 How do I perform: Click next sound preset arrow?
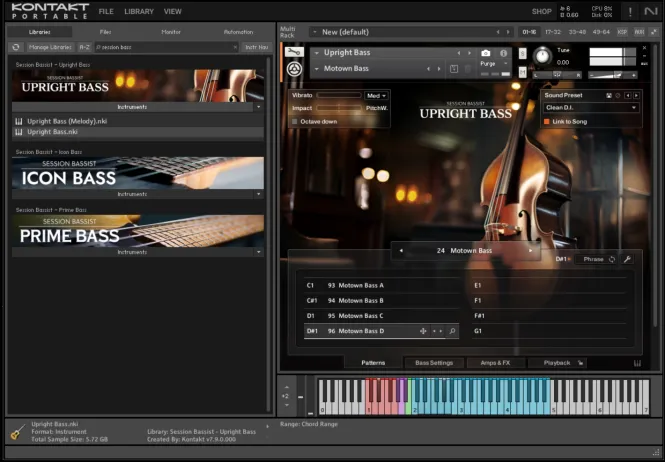636,96
